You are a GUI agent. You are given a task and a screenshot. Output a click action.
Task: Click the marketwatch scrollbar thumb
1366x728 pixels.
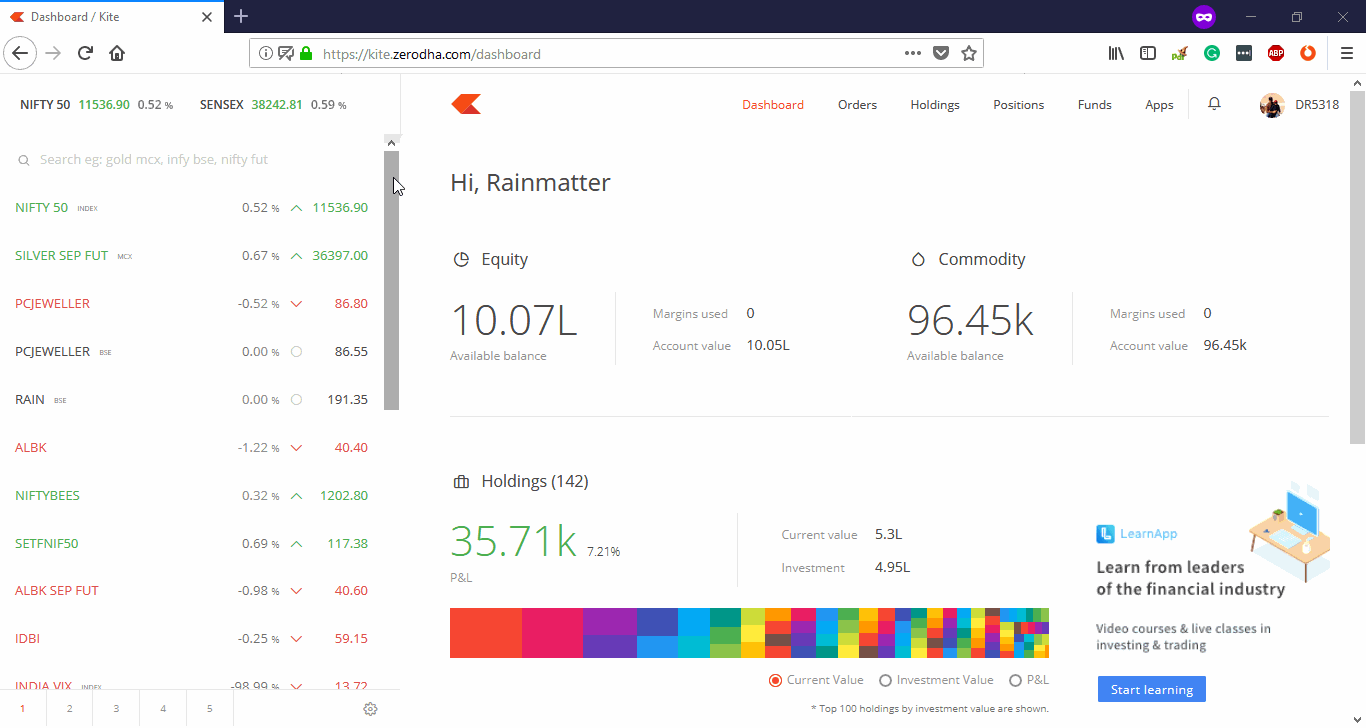392,280
